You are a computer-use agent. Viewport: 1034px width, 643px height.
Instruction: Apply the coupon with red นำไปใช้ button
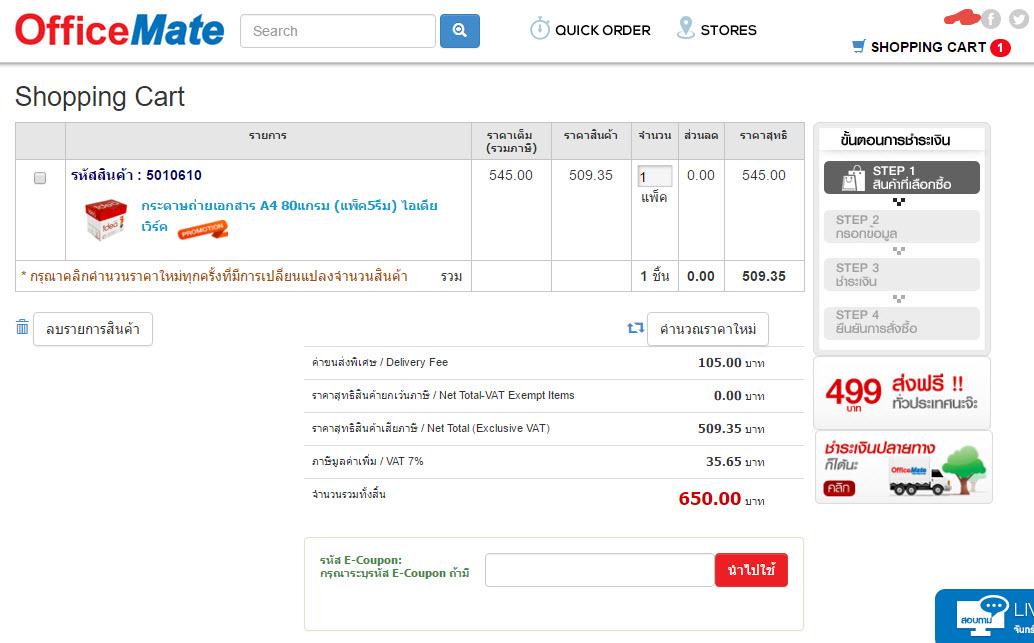pyautogui.click(x=751, y=570)
